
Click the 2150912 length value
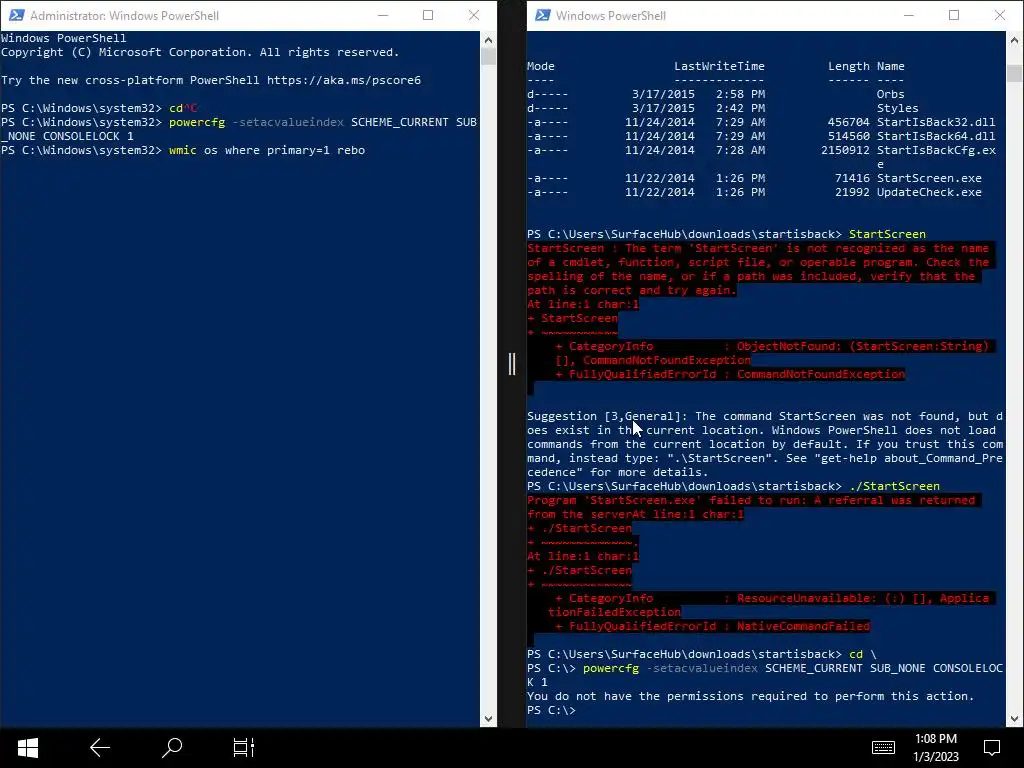tap(845, 150)
